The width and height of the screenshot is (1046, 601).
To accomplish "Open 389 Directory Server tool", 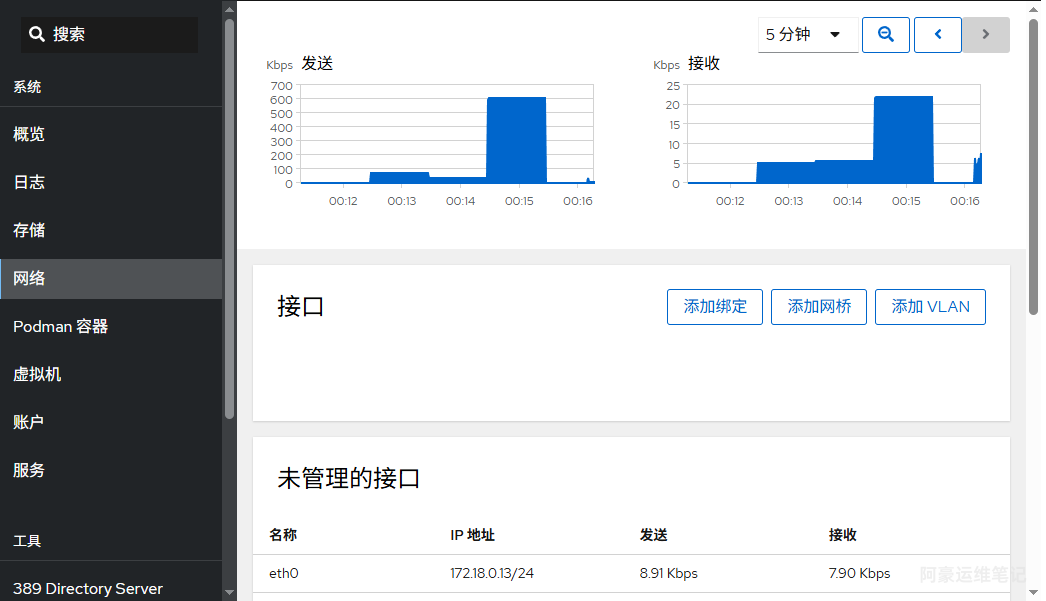I will (x=111, y=588).
